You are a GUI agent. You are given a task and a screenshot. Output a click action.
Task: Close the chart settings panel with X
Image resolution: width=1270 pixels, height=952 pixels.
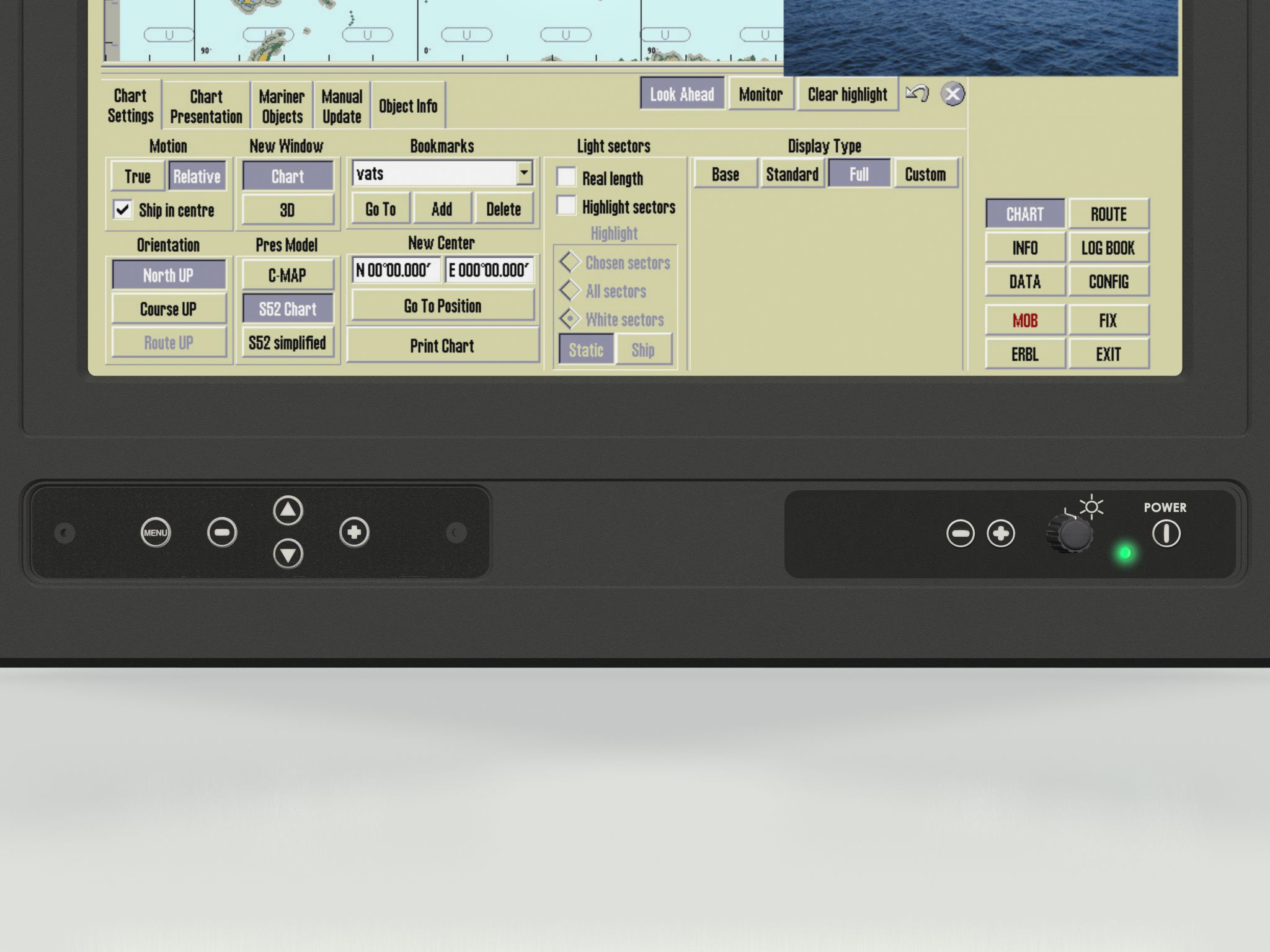point(952,94)
